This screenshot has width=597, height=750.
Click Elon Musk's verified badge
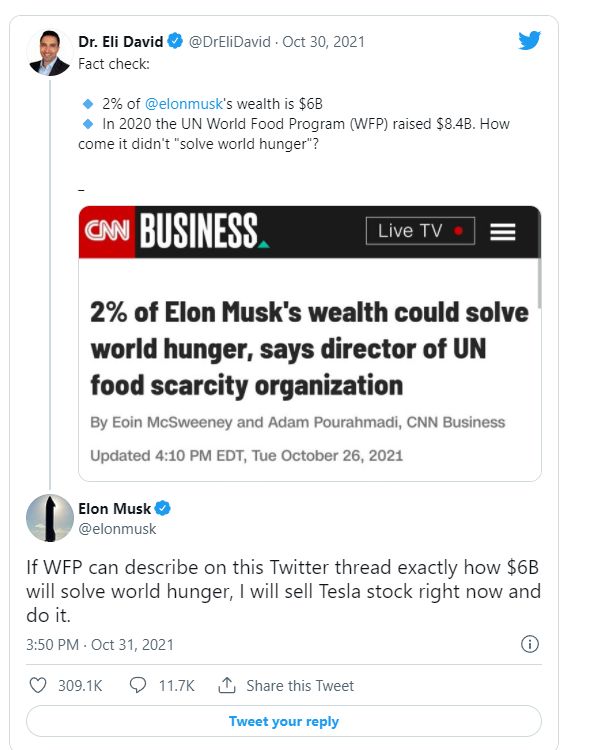click(163, 508)
